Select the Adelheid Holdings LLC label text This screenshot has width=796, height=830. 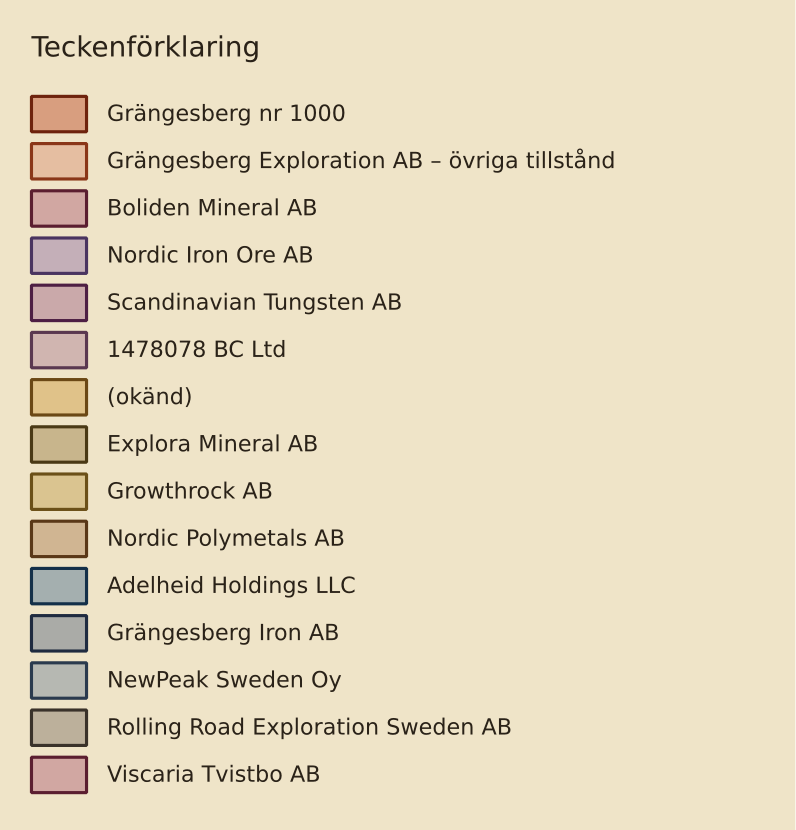coord(231,585)
